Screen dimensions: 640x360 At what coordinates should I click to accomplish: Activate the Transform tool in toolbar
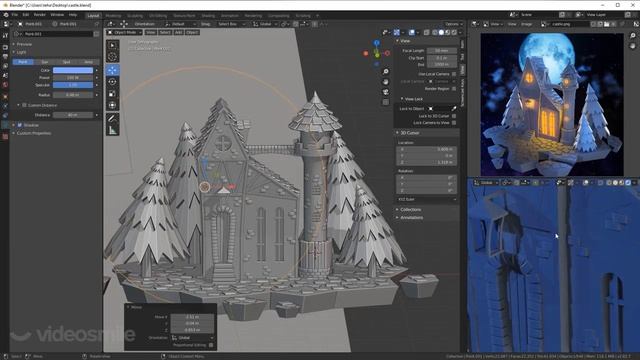(x=113, y=105)
